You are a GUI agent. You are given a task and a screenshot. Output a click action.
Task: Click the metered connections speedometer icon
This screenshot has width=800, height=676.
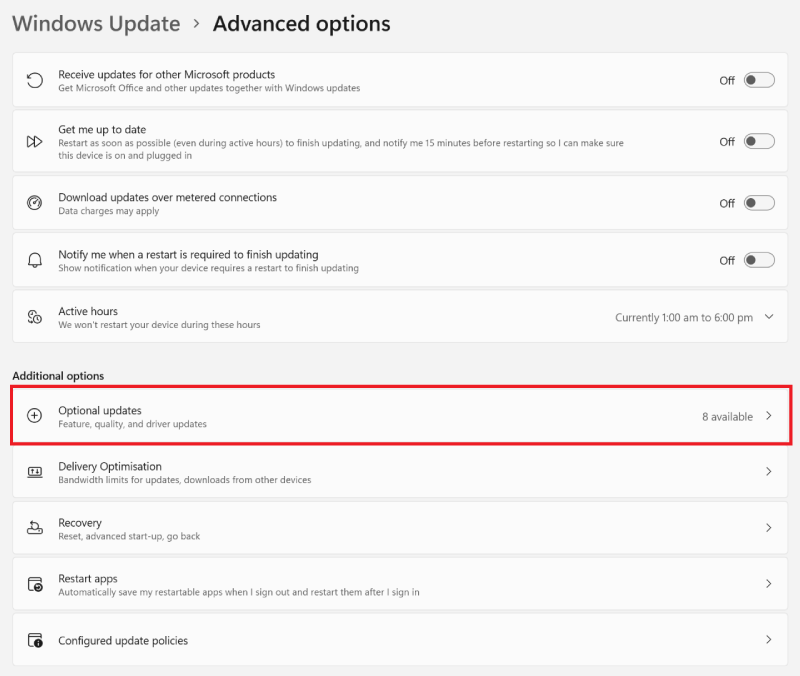[x=33, y=202]
